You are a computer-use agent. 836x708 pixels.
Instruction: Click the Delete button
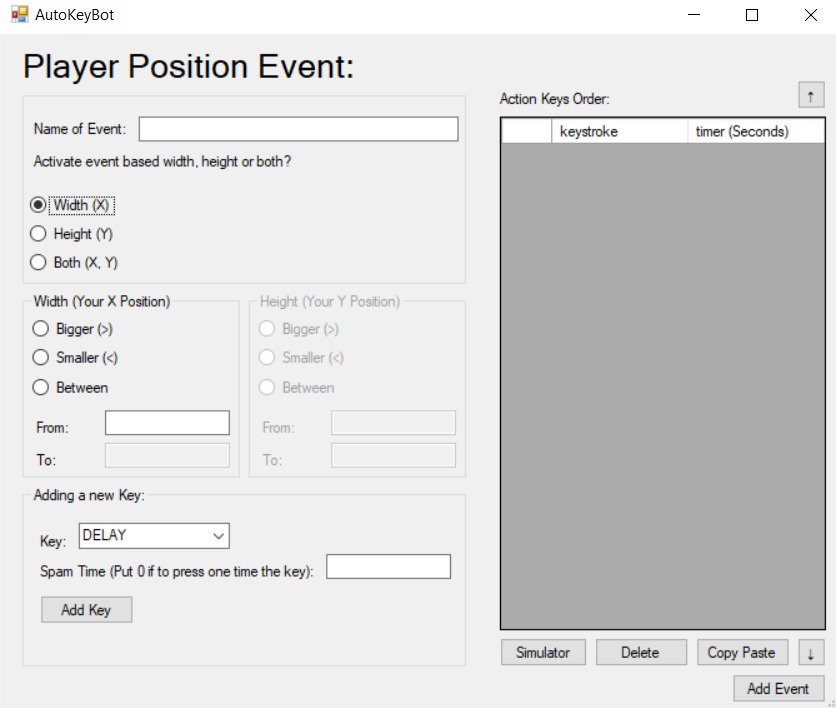click(x=641, y=653)
